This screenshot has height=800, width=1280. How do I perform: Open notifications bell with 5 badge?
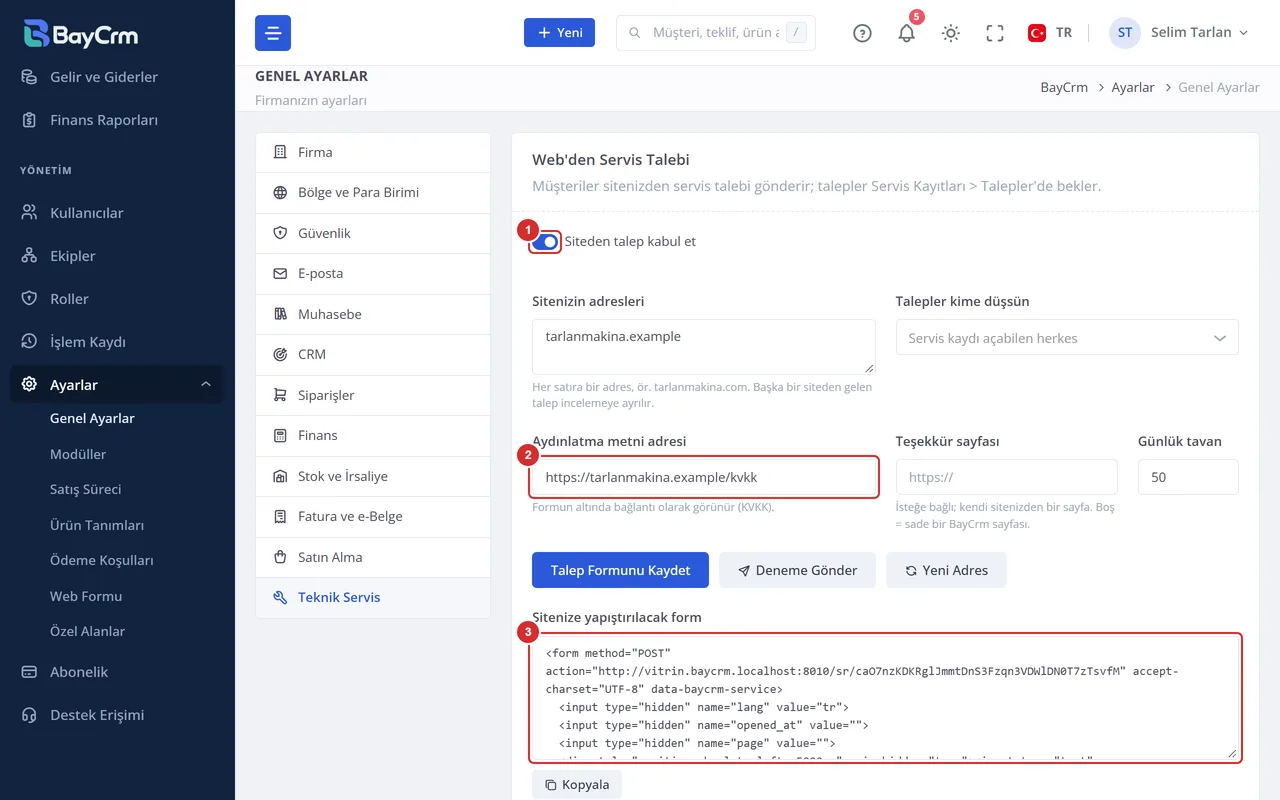click(906, 33)
